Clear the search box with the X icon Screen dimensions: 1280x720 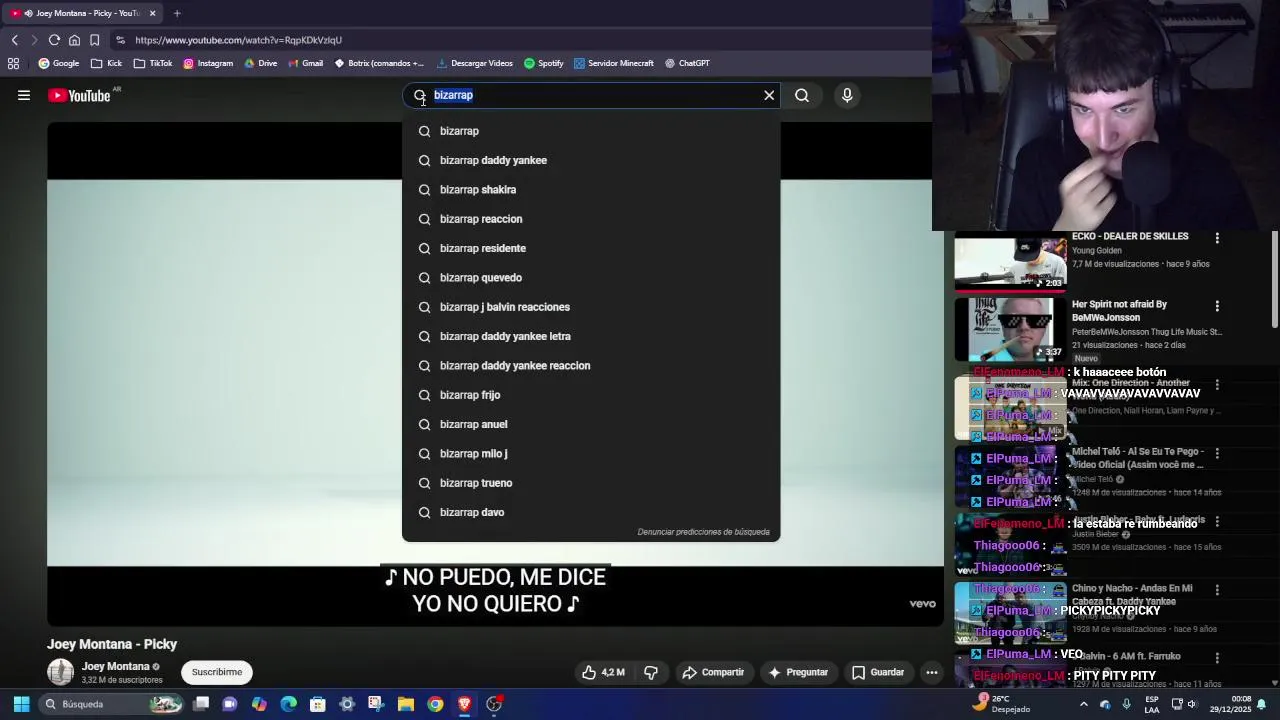point(769,95)
